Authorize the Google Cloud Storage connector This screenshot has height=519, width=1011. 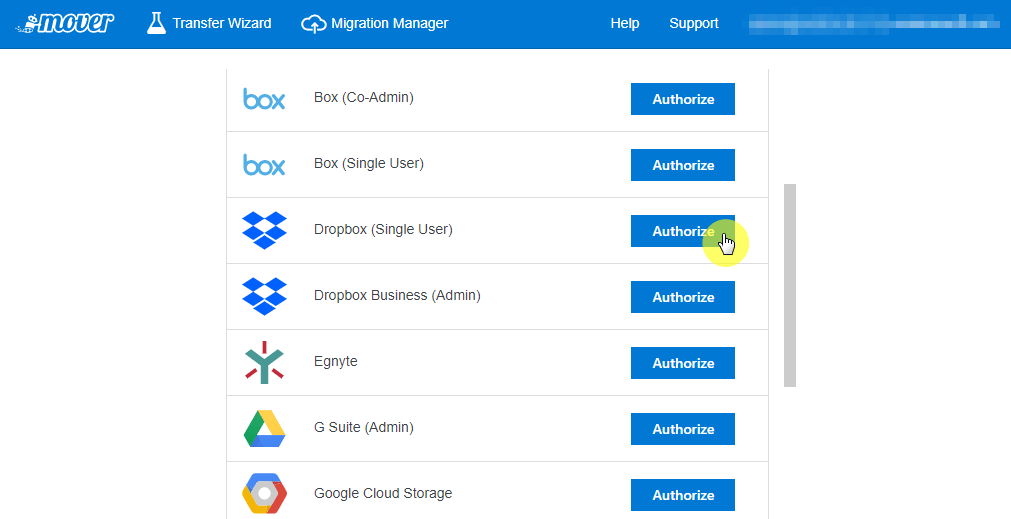(x=683, y=495)
